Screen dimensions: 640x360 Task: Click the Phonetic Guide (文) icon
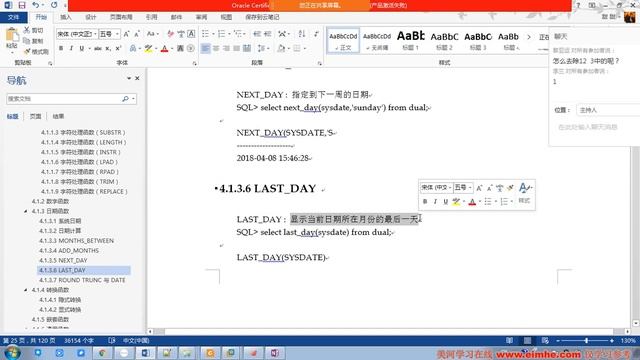pyautogui.click(x=181, y=34)
